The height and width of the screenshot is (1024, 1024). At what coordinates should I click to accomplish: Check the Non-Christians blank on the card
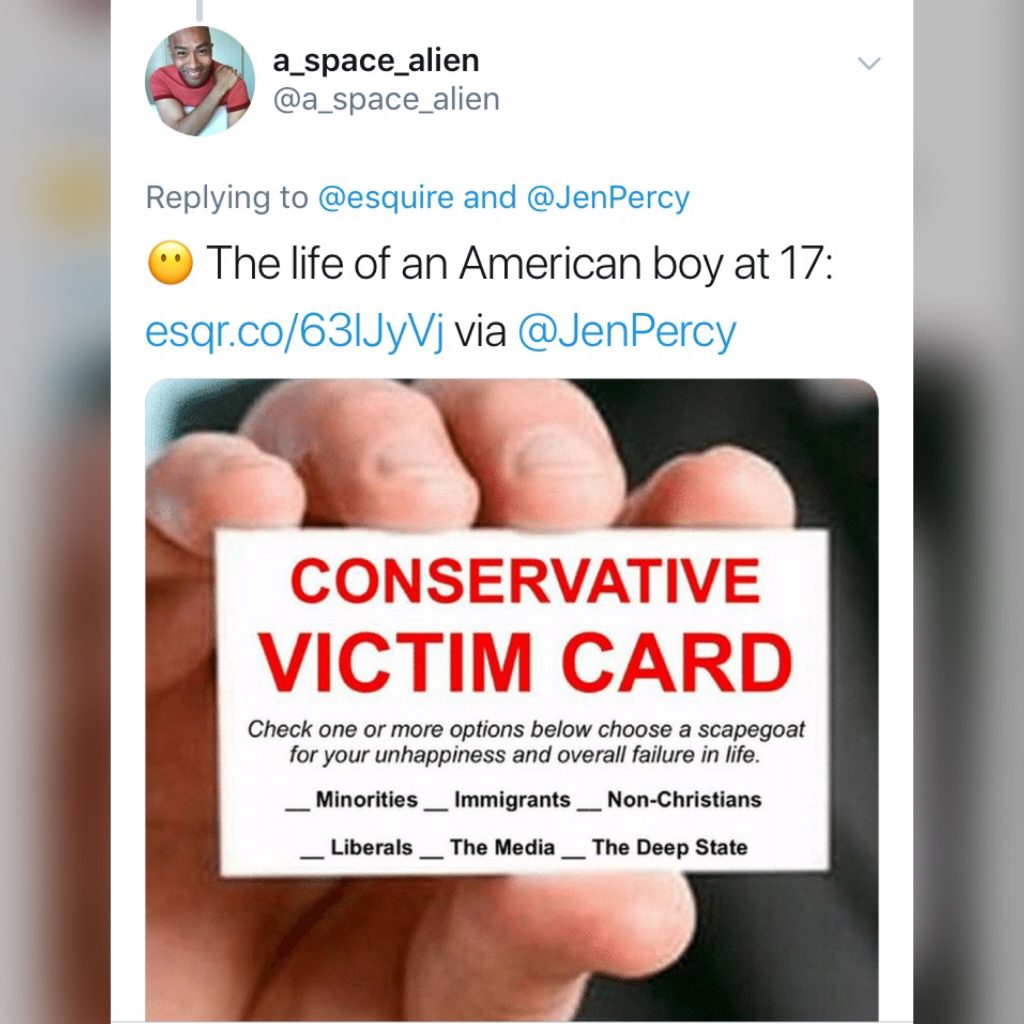pyautogui.click(x=590, y=805)
